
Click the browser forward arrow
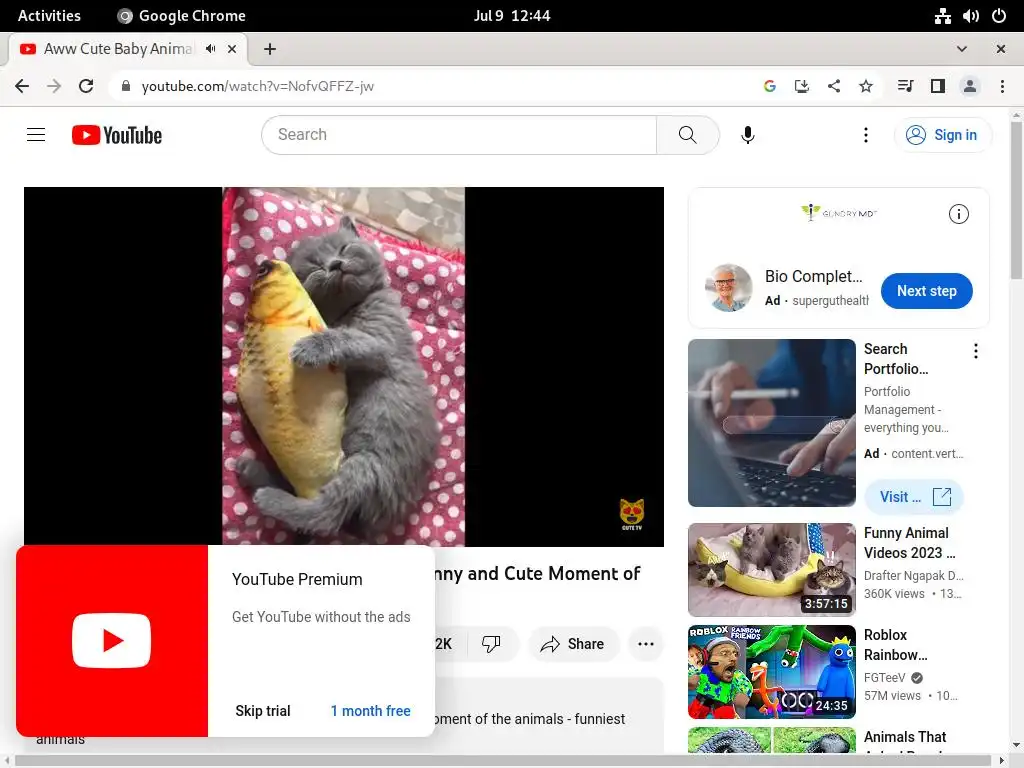54,86
